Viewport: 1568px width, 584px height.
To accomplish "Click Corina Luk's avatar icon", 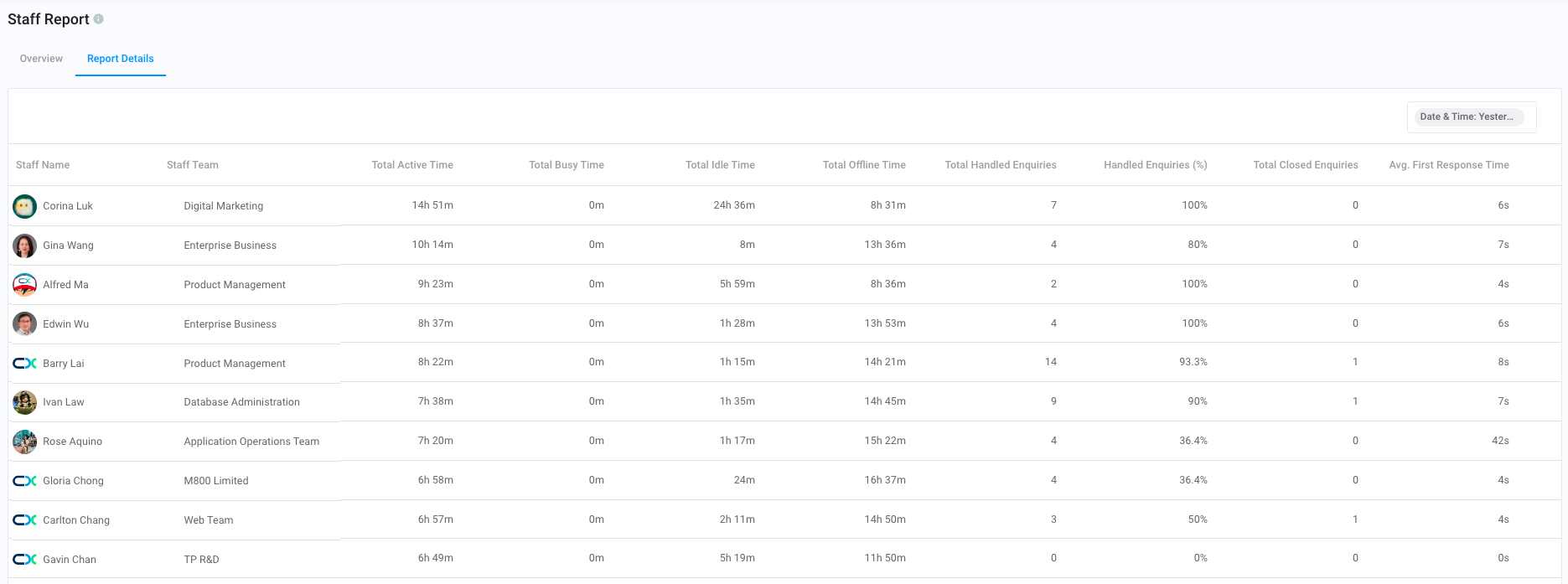I will click(24, 206).
